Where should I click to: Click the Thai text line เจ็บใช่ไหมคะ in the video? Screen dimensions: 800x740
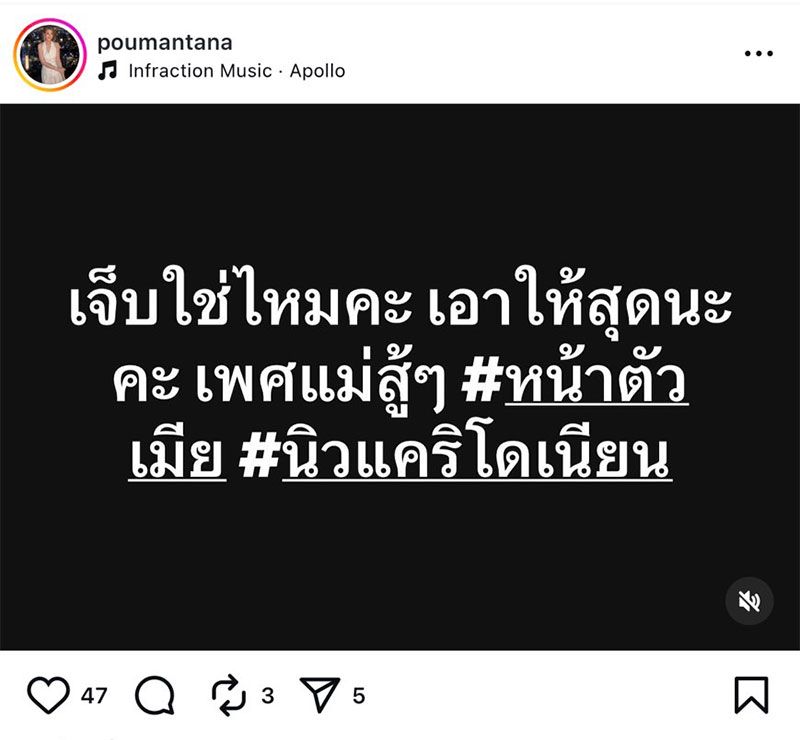click(240, 300)
